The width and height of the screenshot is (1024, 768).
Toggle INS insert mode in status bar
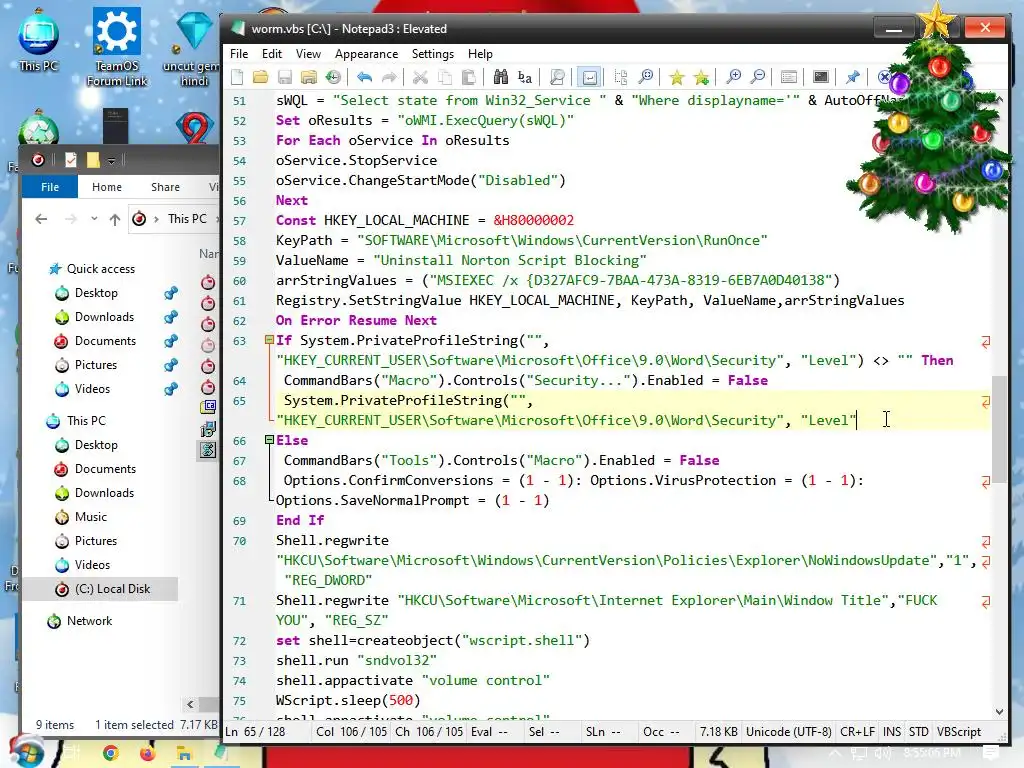click(891, 731)
